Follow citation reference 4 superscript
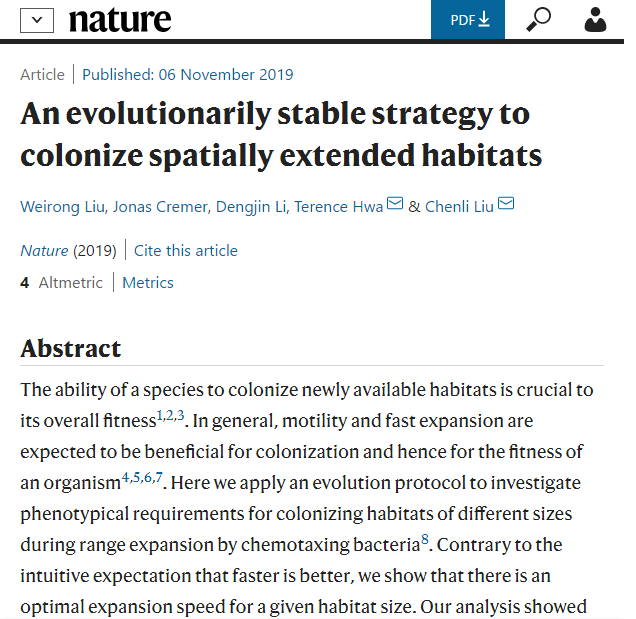The height and width of the screenshot is (619, 636). pos(125,477)
